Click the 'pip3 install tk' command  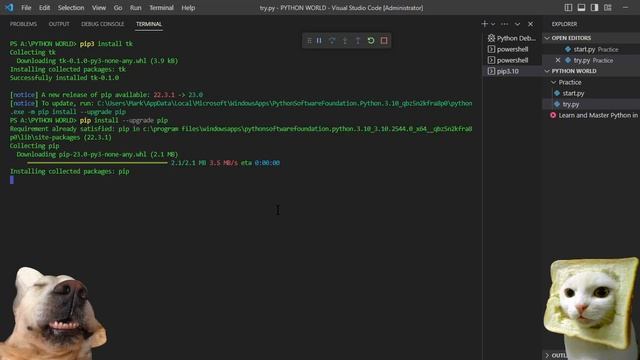click(x=106, y=44)
